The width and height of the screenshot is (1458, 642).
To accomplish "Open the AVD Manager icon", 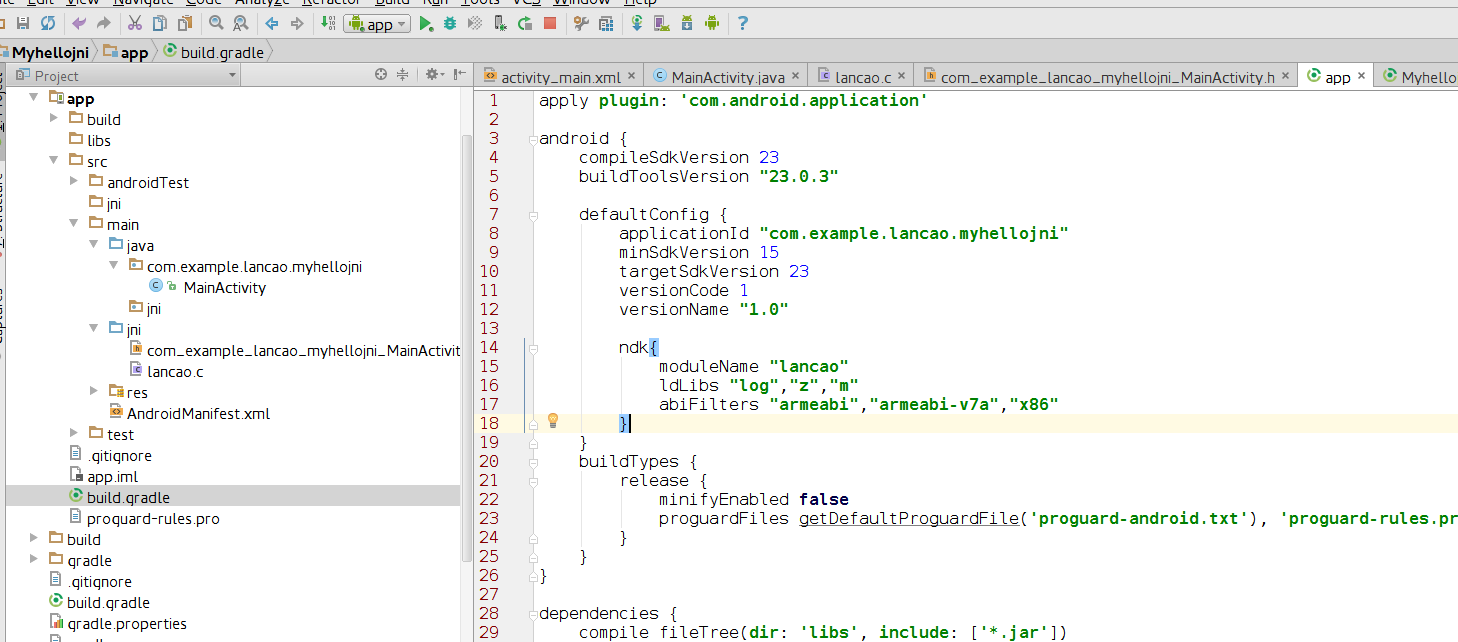I will (x=661, y=23).
